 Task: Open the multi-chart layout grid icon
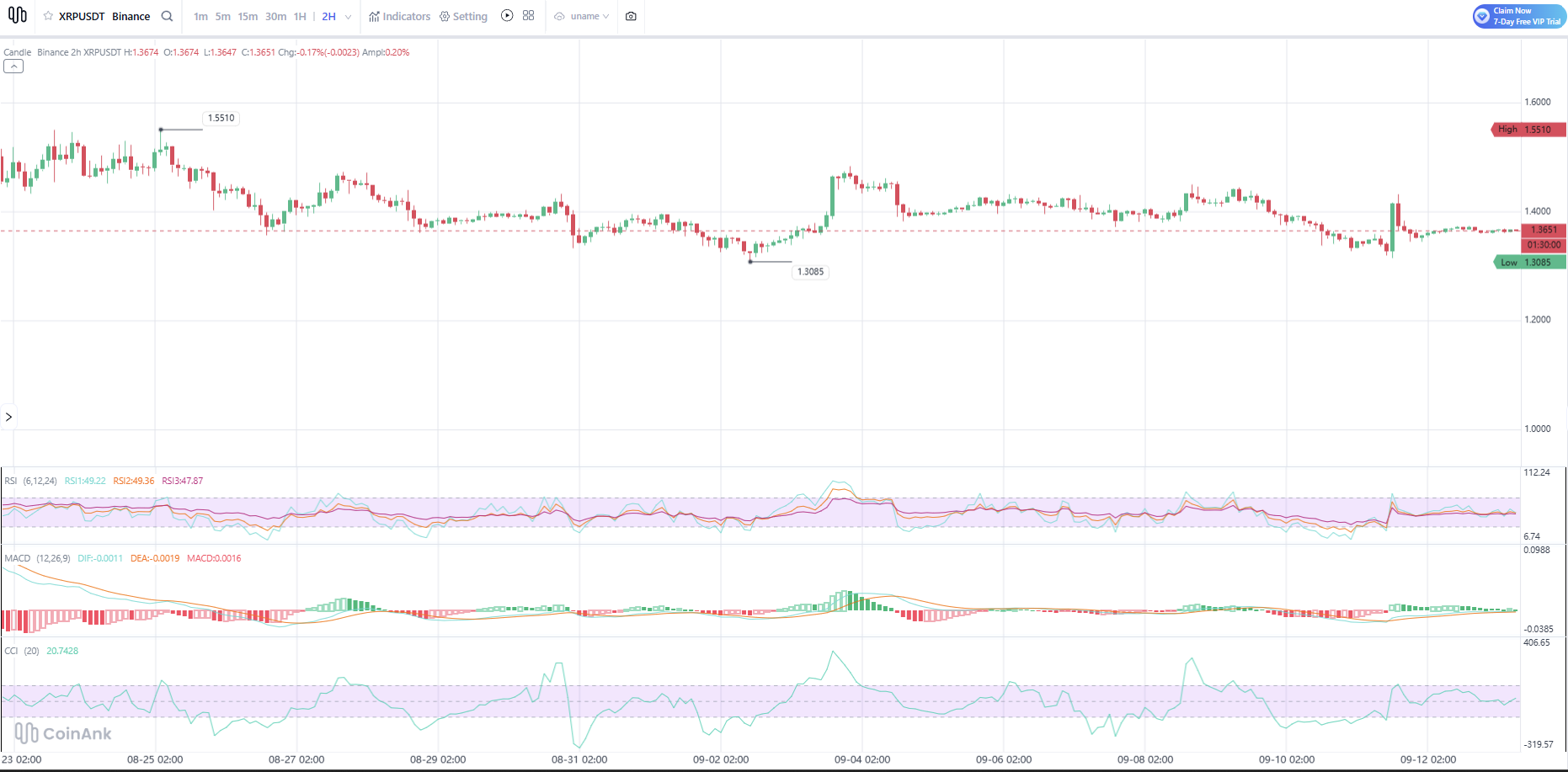click(x=529, y=15)
